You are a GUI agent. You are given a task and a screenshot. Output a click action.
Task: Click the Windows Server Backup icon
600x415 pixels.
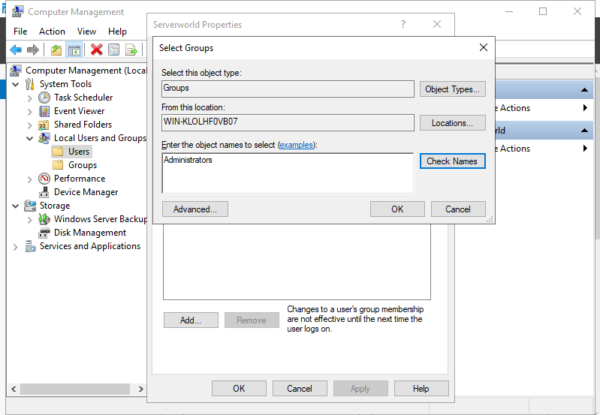44,219
